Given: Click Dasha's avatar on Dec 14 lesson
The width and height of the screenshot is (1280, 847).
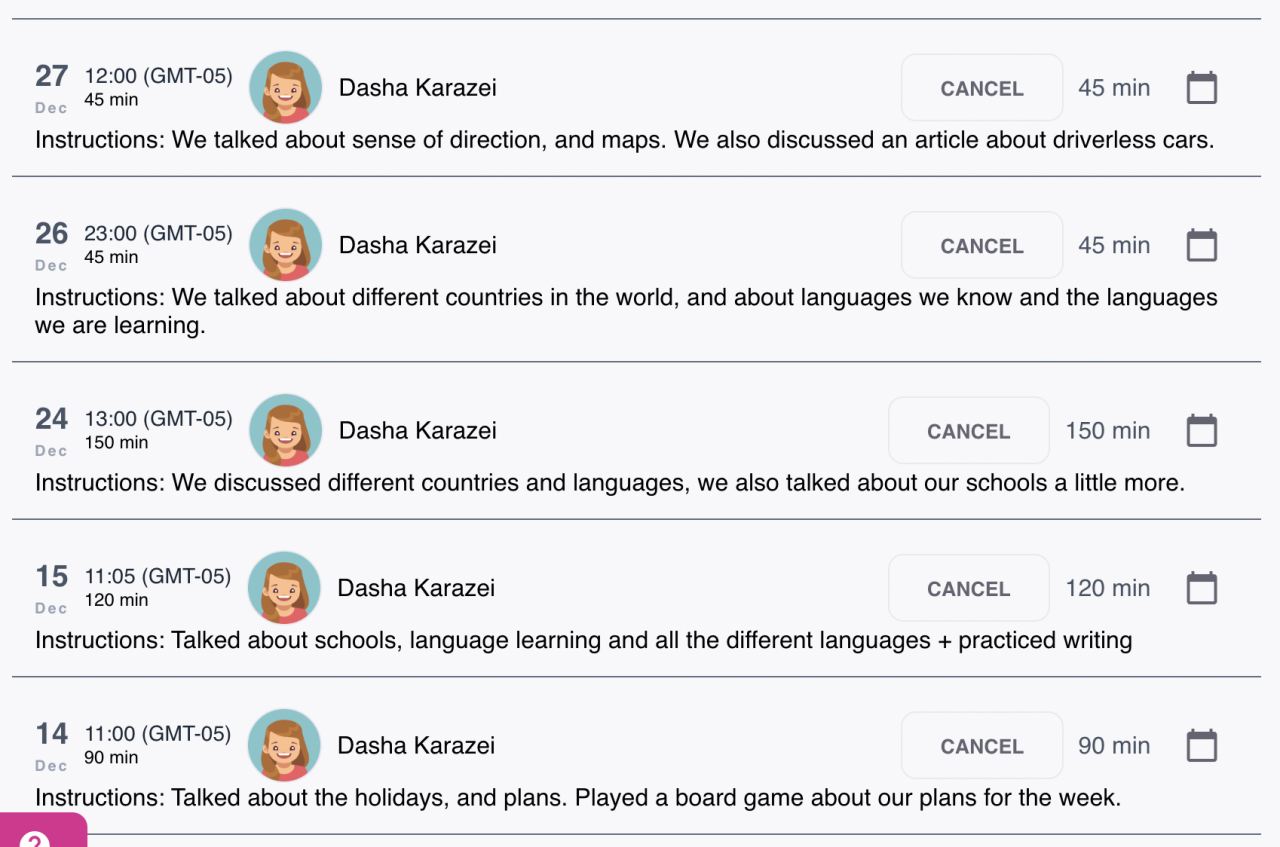Looking at the screenshot, I should (284, 746).
